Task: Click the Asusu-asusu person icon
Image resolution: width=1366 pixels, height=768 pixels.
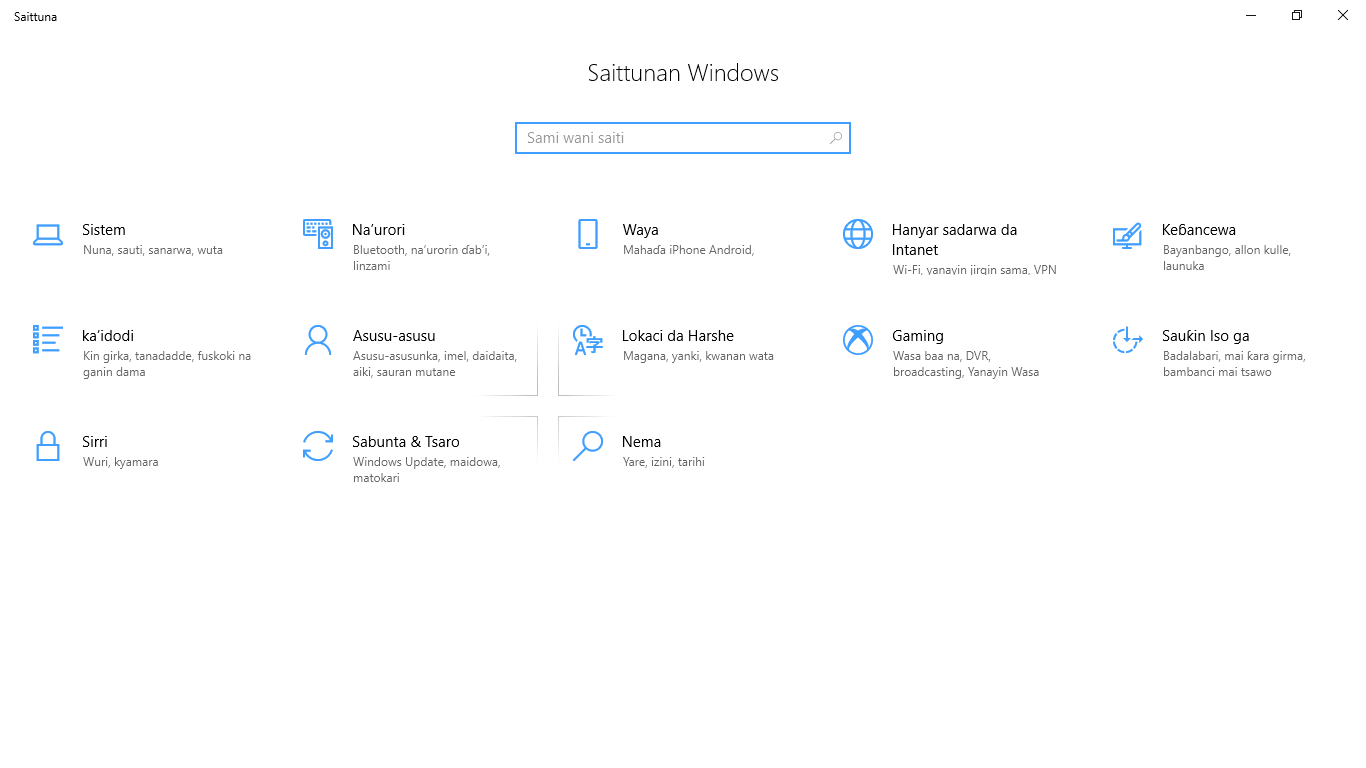Action: coord(318,340)
